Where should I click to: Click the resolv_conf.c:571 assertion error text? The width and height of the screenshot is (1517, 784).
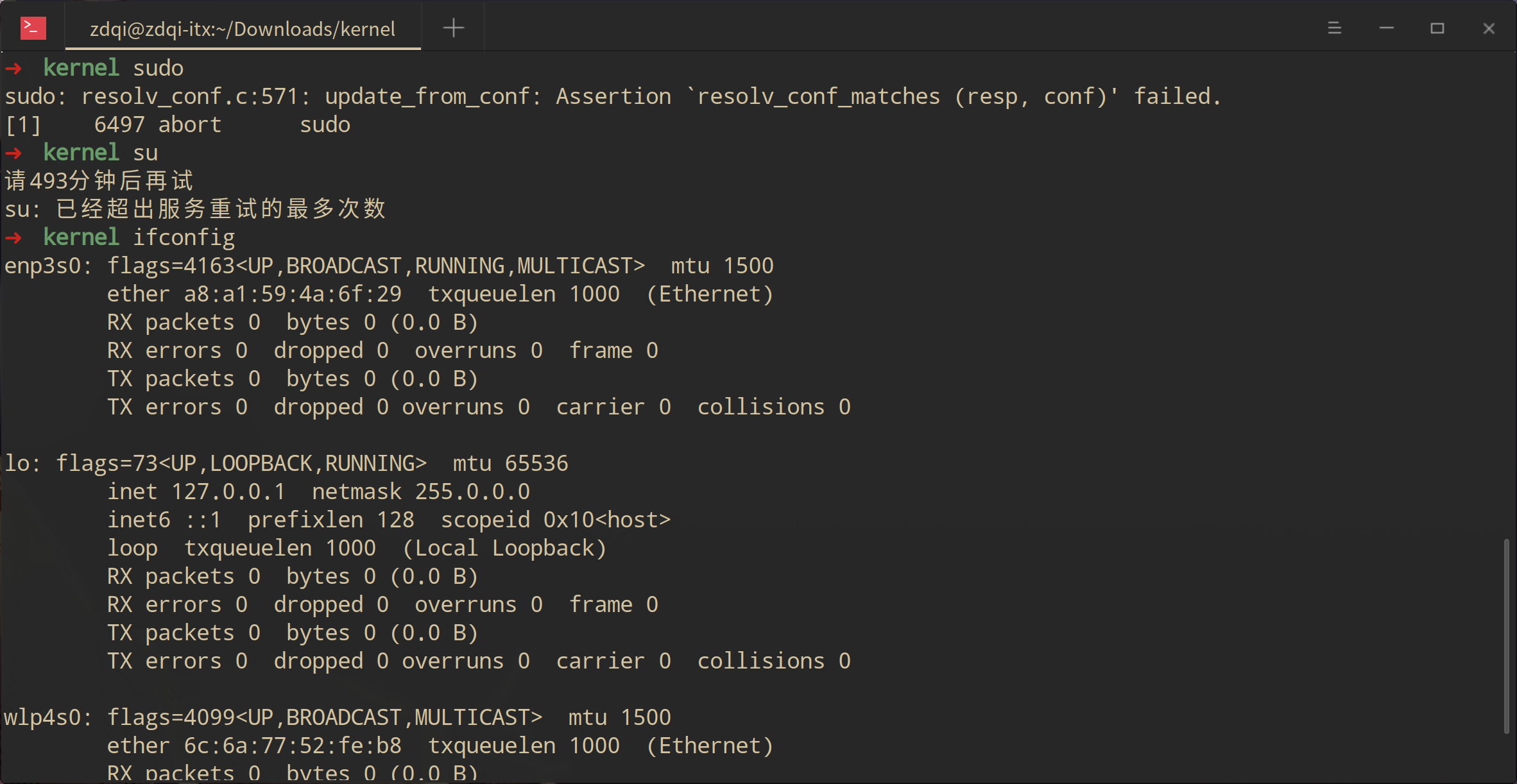[189, 96]
